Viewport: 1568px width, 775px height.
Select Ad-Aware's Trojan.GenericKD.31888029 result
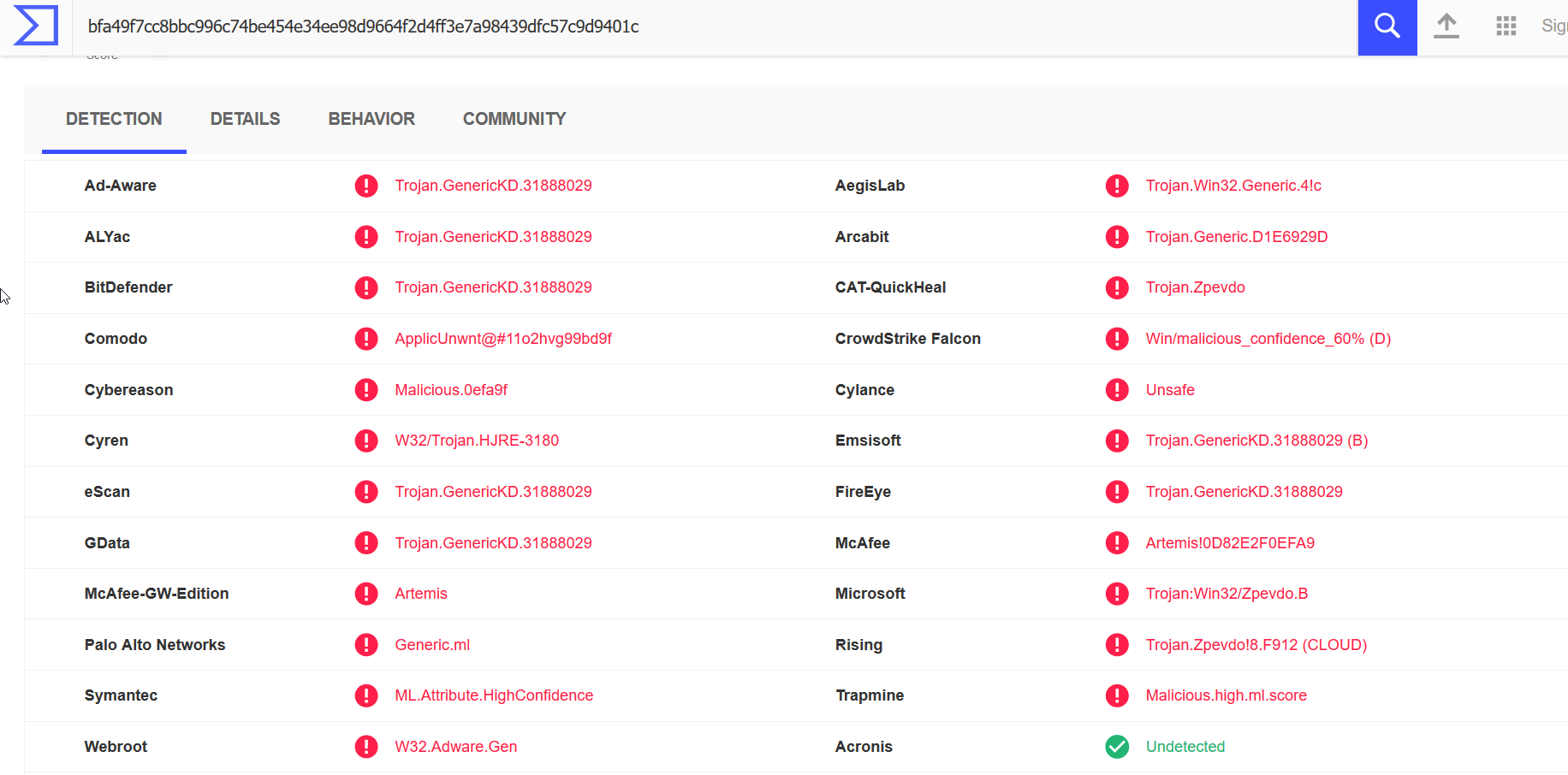(493, 186)
